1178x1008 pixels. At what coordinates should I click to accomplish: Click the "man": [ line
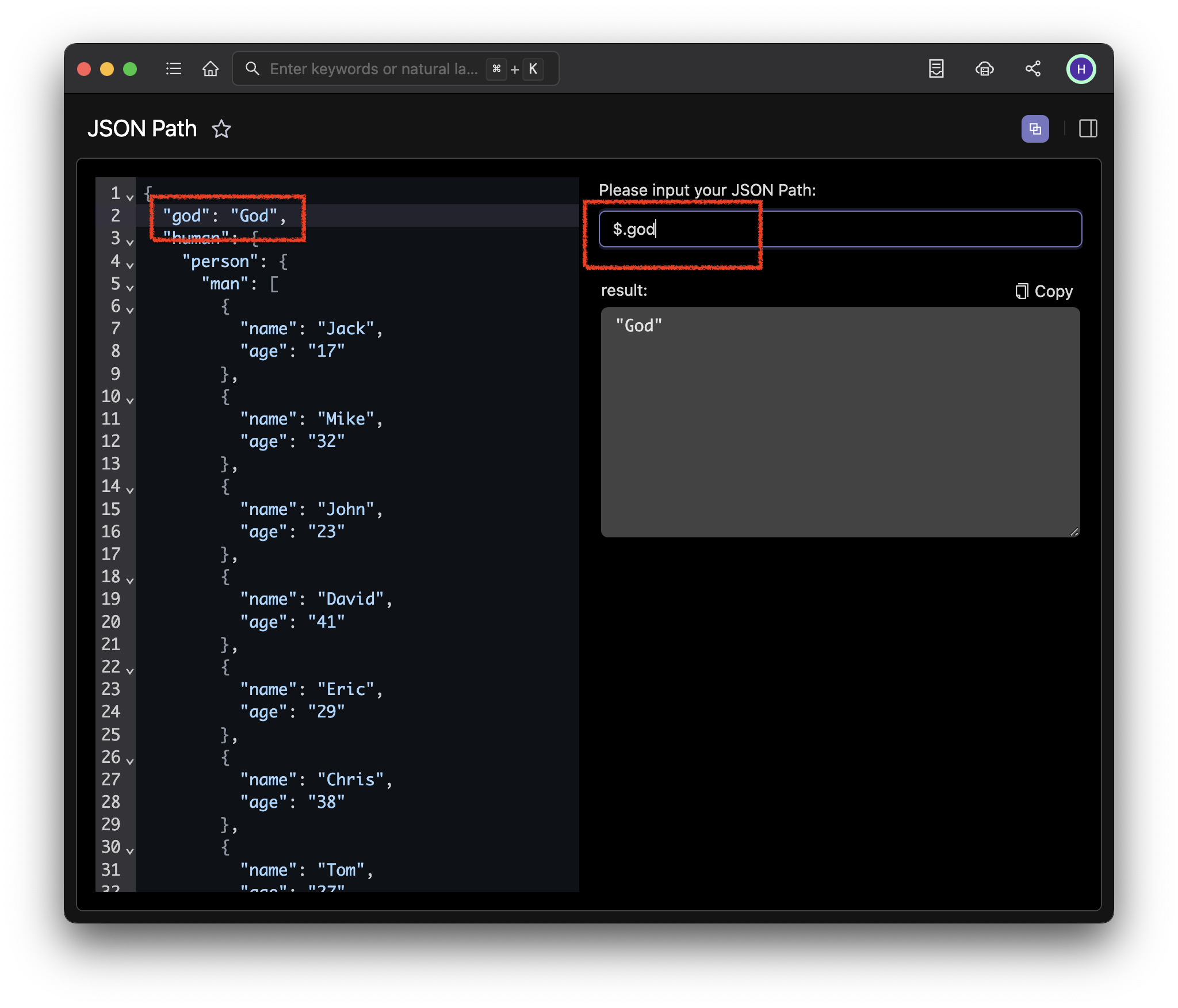coord(240,284)
